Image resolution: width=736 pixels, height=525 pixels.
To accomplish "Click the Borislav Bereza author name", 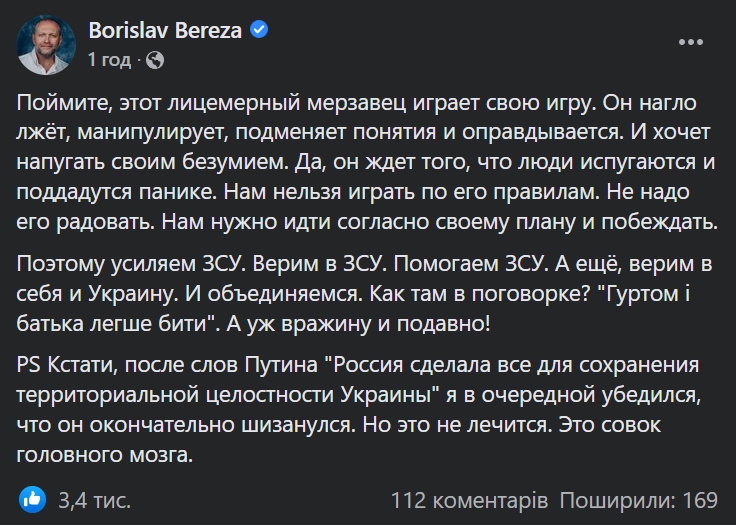I will [165, 31].
